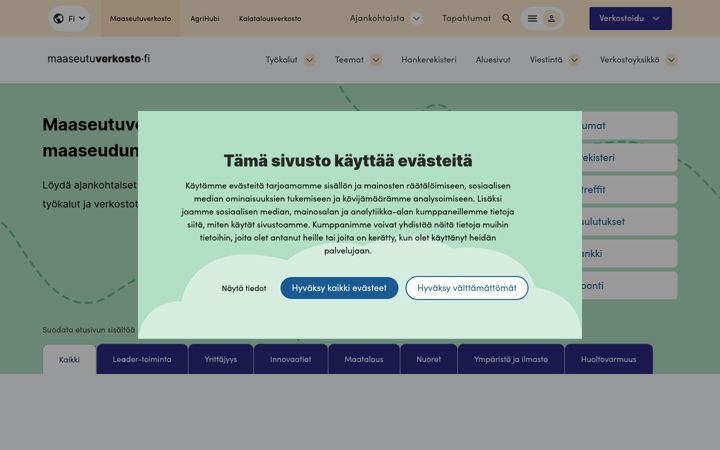Expand the Teemat chevron

[376, 60]
